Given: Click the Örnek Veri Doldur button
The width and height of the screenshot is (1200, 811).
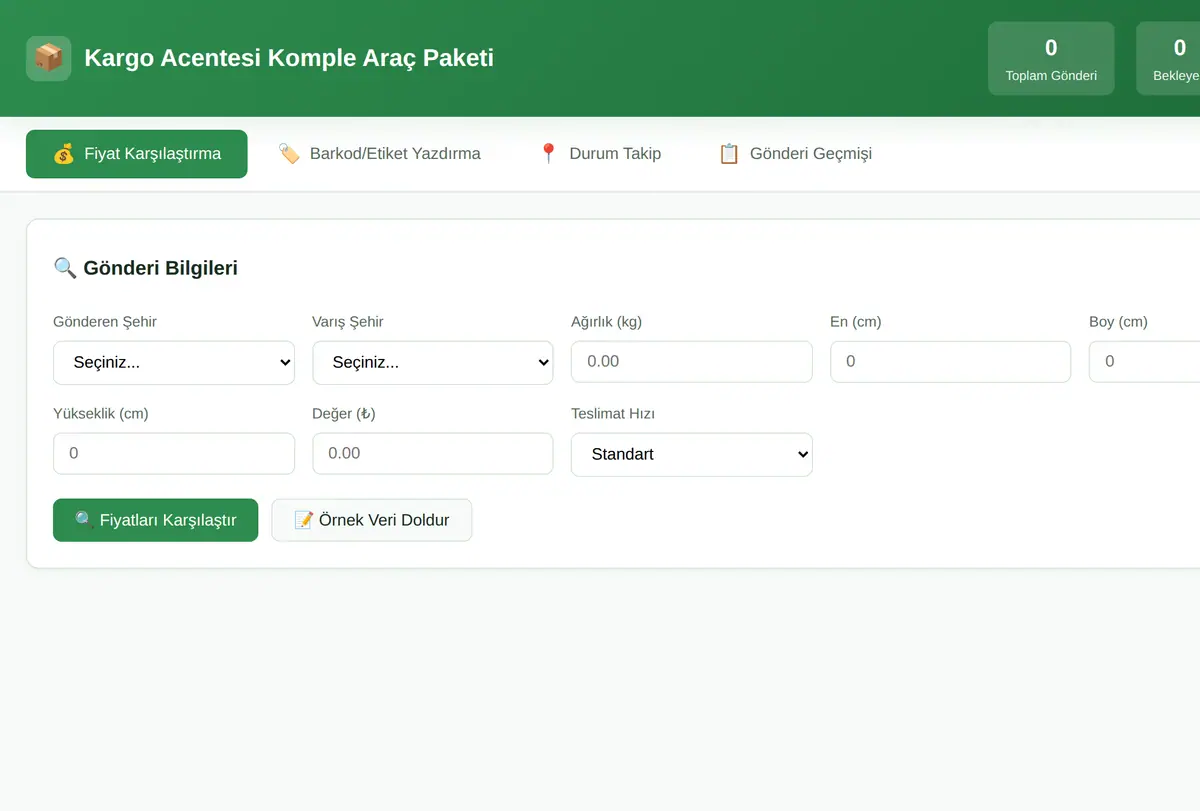Looking at the screenshot, I should click(372, 520).
